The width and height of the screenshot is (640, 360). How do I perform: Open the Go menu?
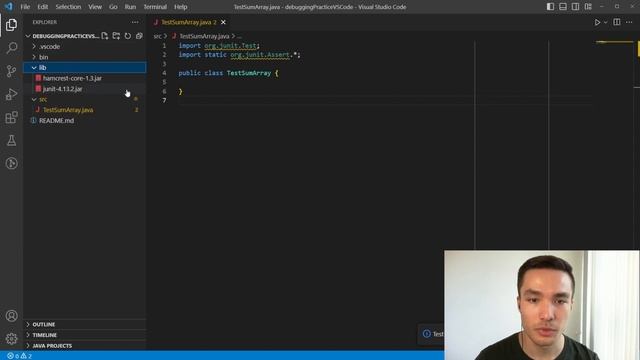(113, 7)
